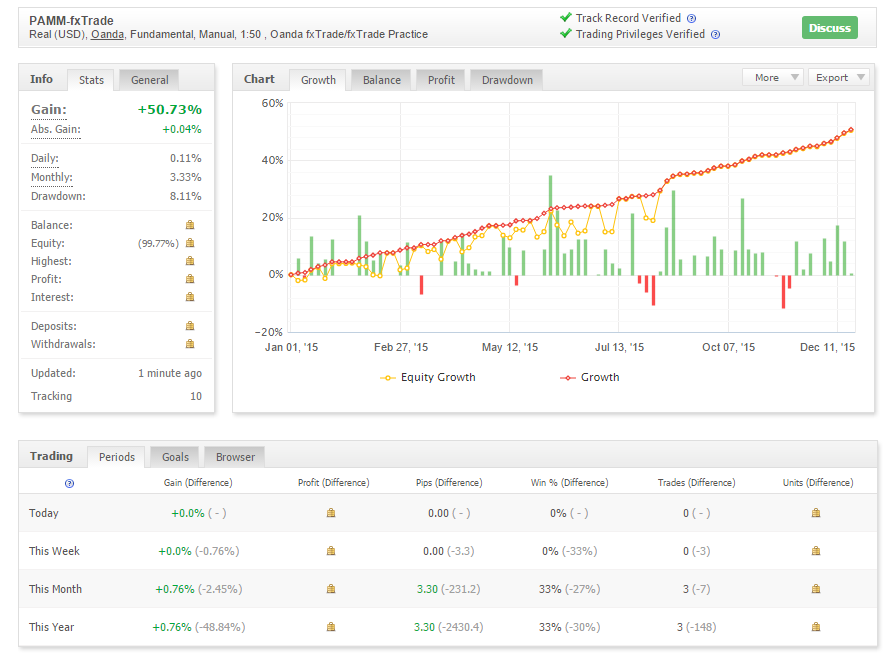Viewport: 891px width, 654px height.
Task: Click the Gain label in Info panel
Action: (49, 110)
